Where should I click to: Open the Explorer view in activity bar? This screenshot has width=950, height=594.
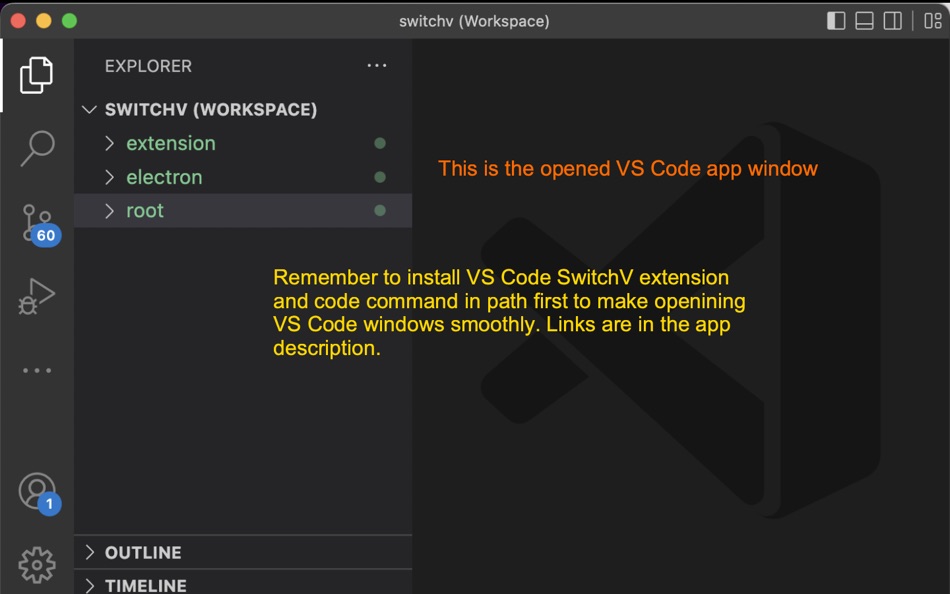[x=36, y=75]
